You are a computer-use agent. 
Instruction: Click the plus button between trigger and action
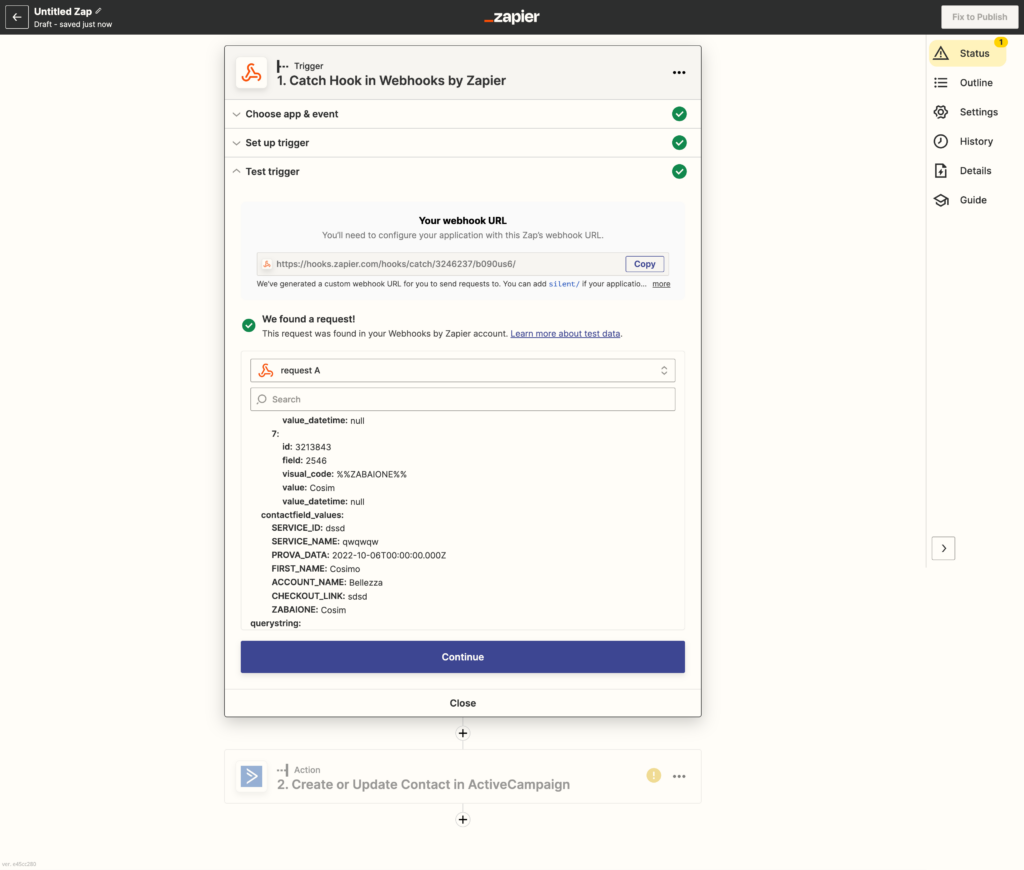pos(462,733)
